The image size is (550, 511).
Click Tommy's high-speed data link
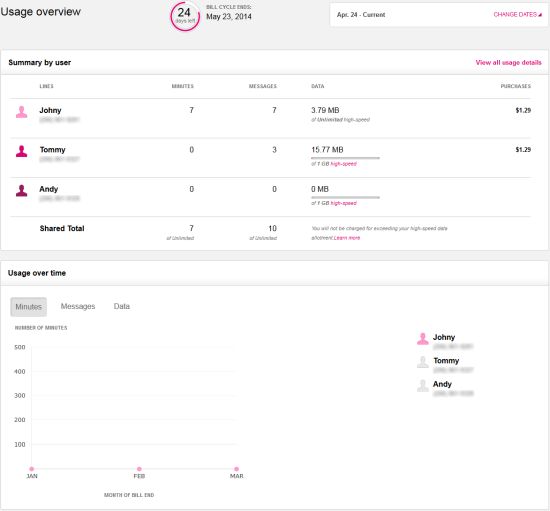coord(343,164)
